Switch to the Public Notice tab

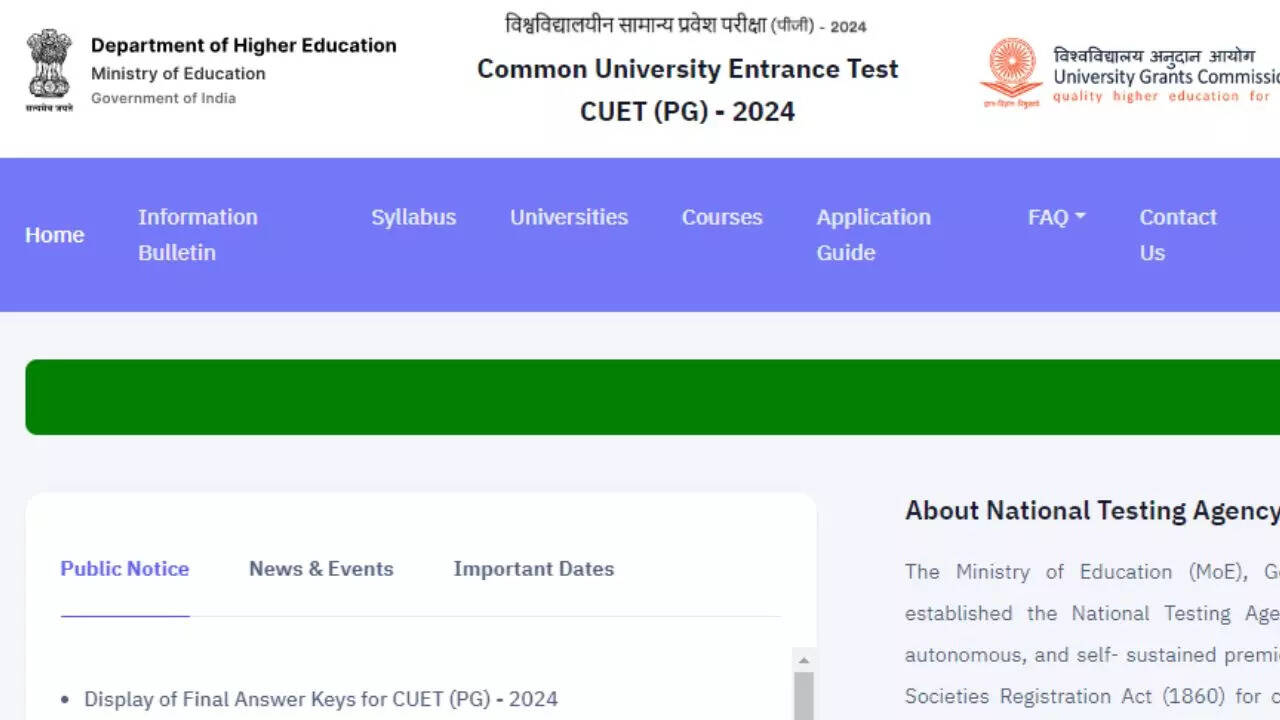point(125,569)
